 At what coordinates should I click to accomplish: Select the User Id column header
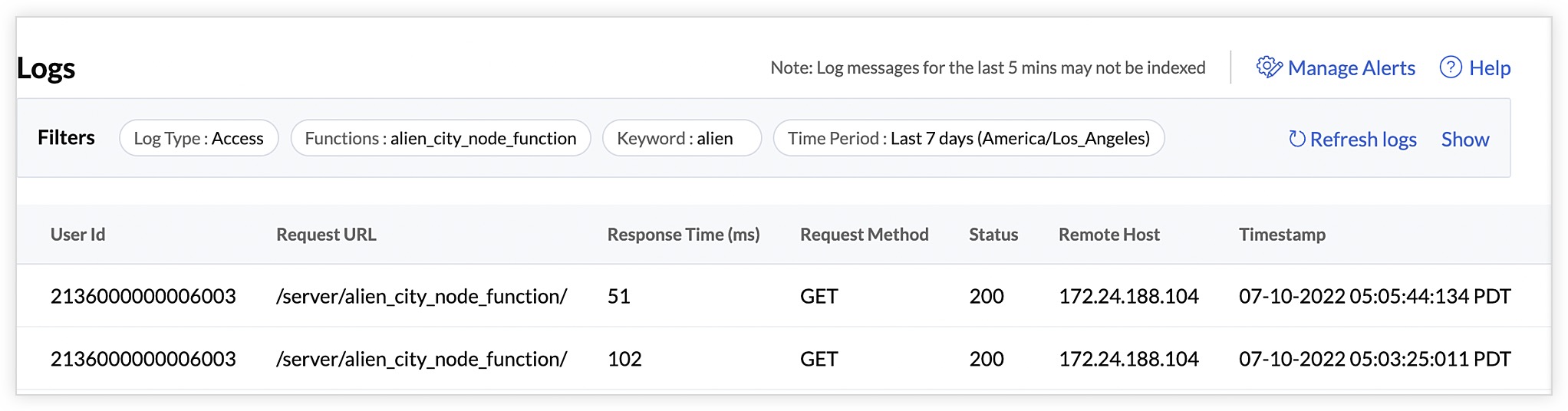[x=77, y=235]
